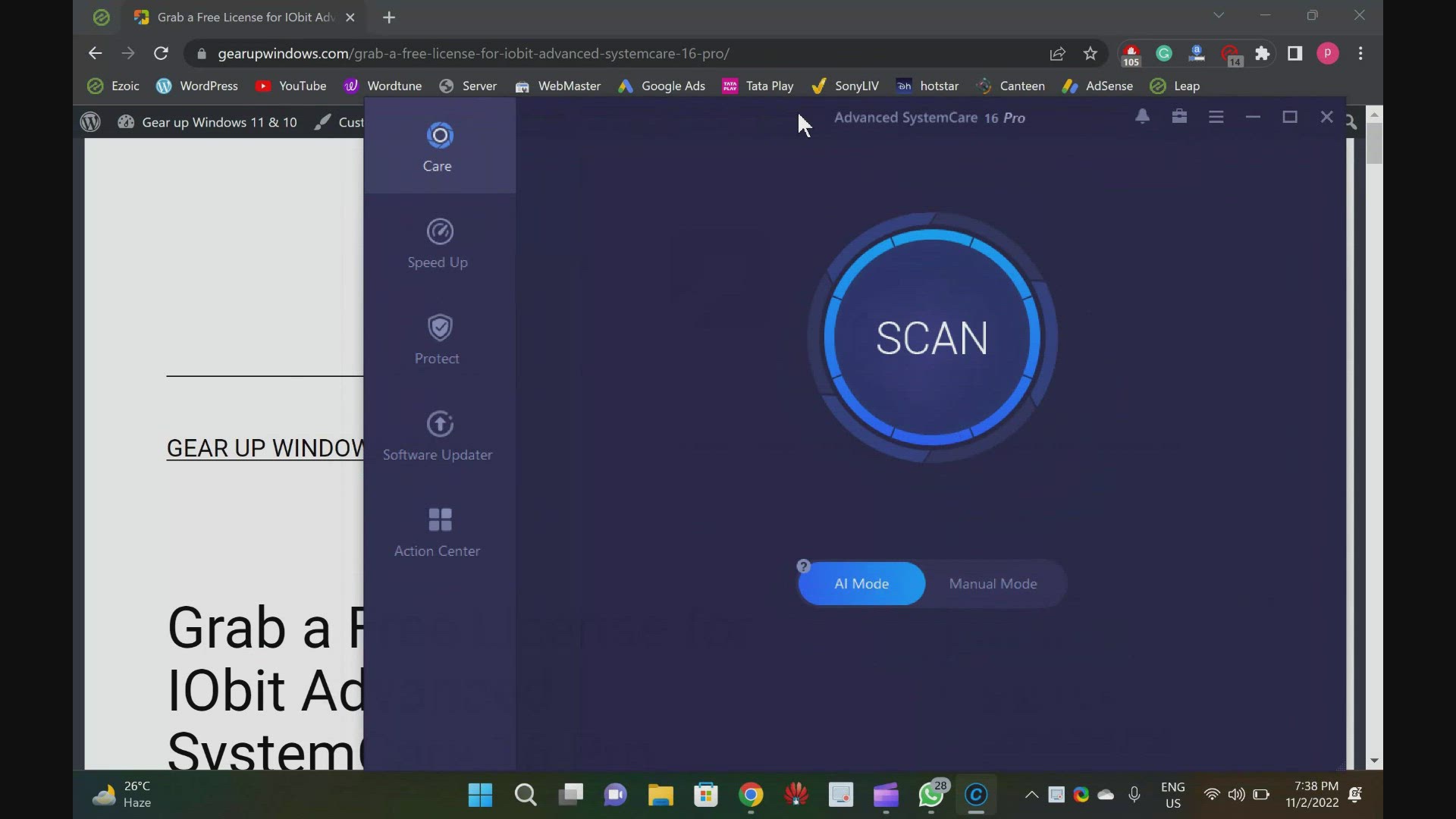This screenshot has width=1456, height=819.
Task: Close the Grab a Free License tab
Action: [x=350, y=17]
